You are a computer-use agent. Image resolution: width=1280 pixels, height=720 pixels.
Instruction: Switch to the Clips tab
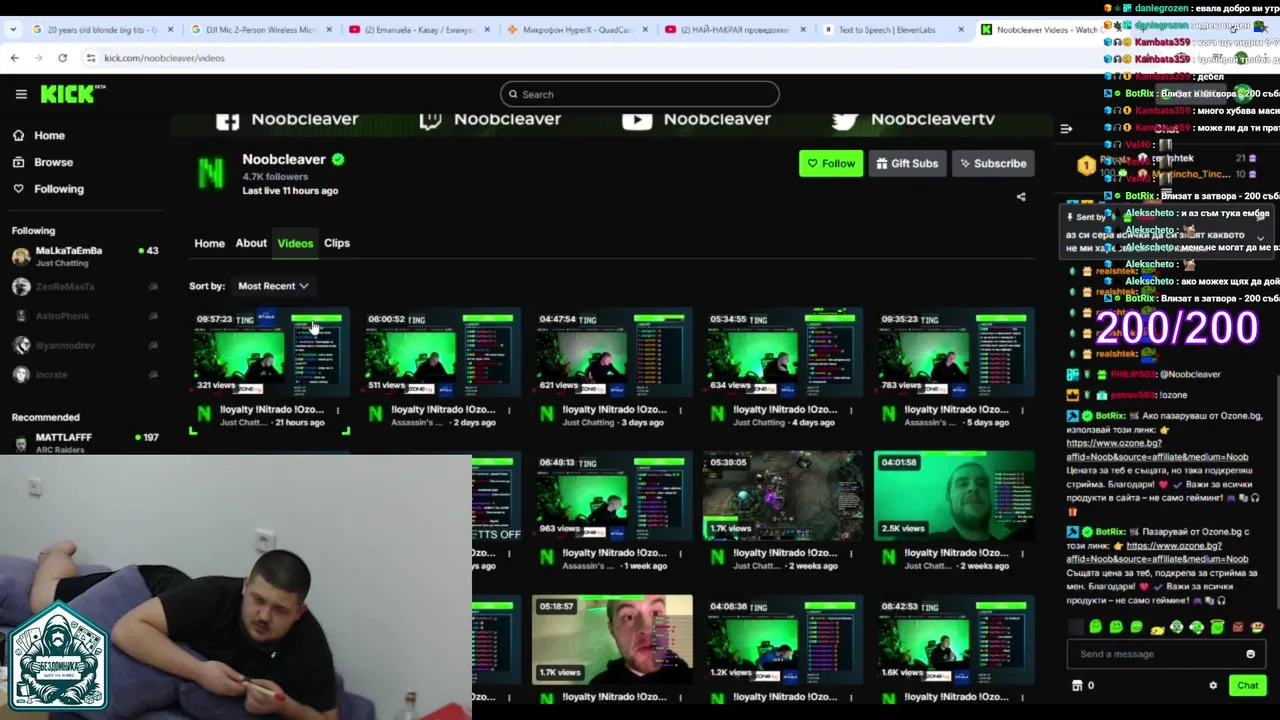[x=337, y=243]
